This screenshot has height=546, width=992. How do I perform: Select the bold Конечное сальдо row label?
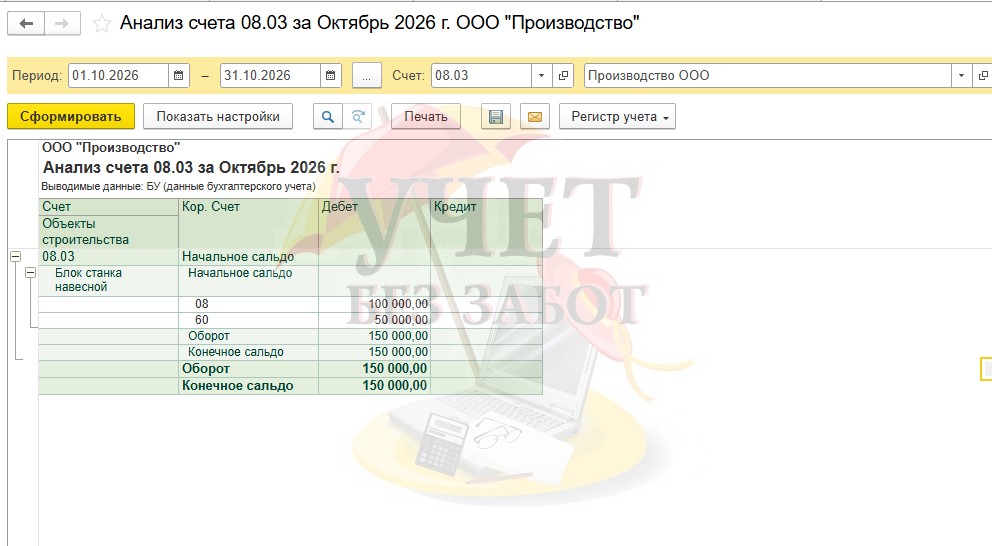click(x=237, y=386)
